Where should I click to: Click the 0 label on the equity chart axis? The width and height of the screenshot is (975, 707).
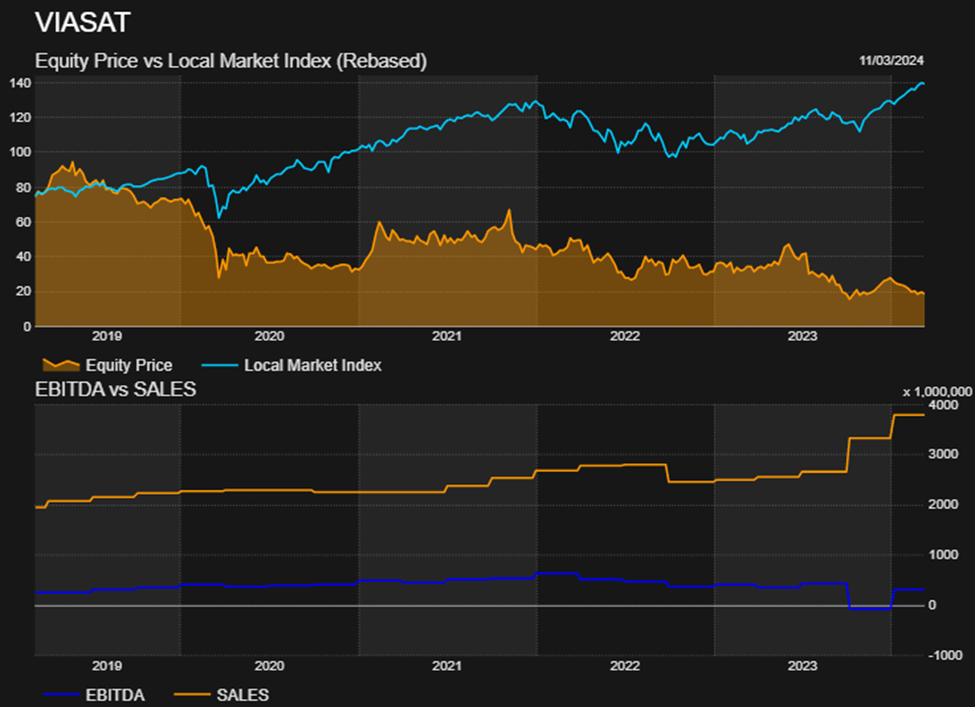[x=27, y=326]
